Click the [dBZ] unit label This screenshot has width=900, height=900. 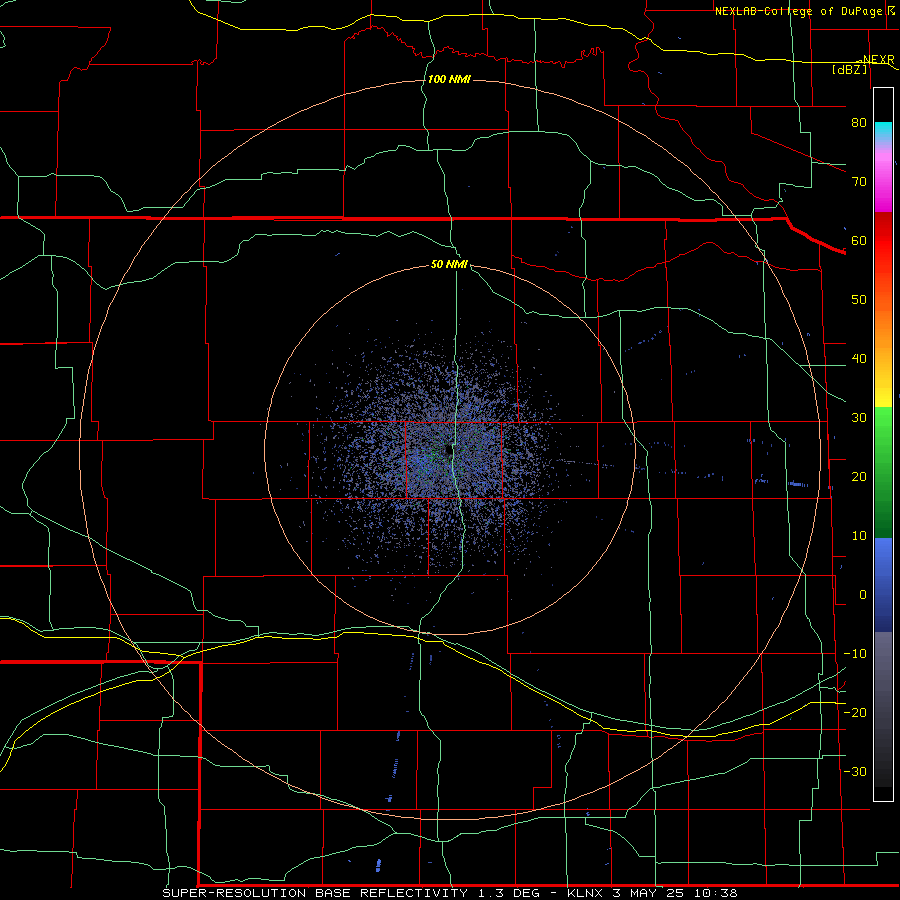tap(849, 69)
